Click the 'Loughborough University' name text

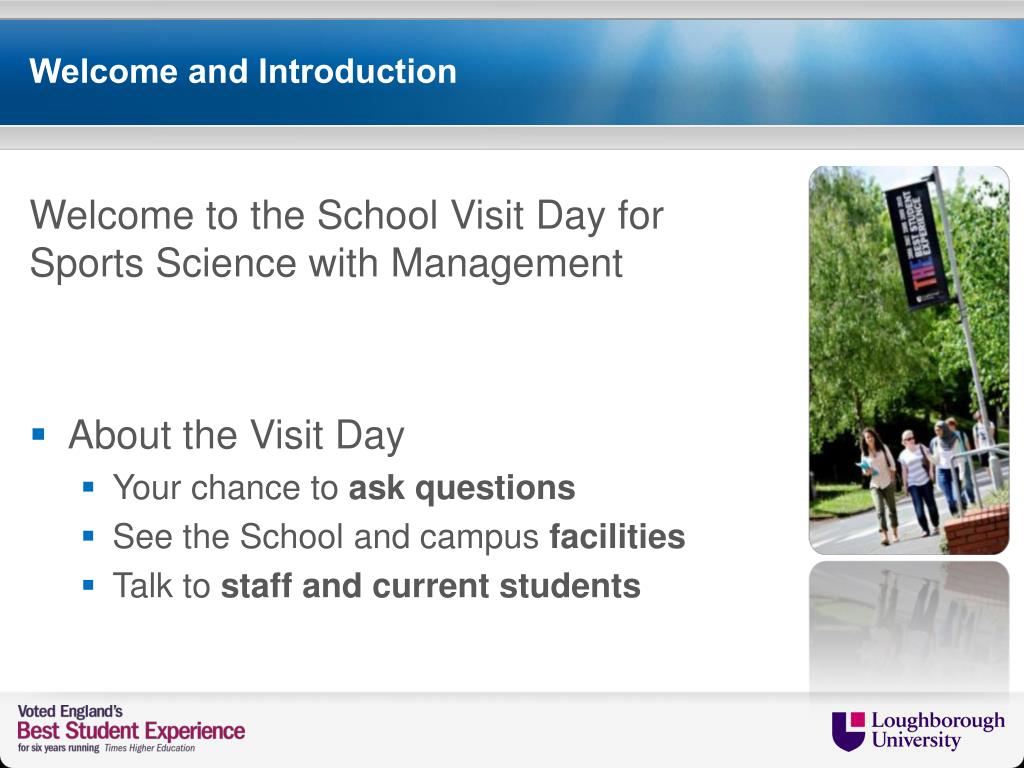938,730
